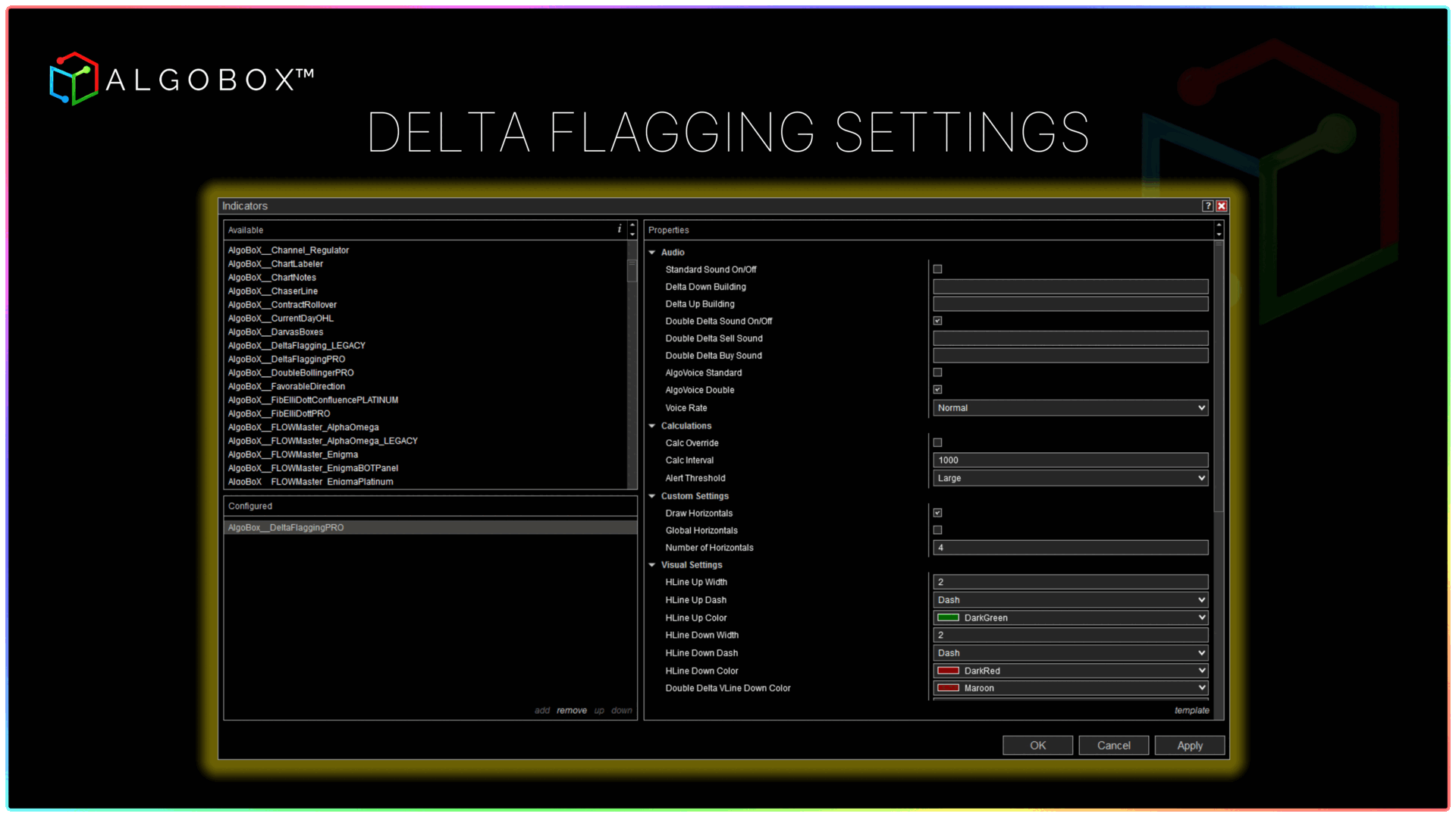Close the Indicators dialog window
Image resolution: width=1456 pixels, height=817 pixels.
coord(1222,206)
